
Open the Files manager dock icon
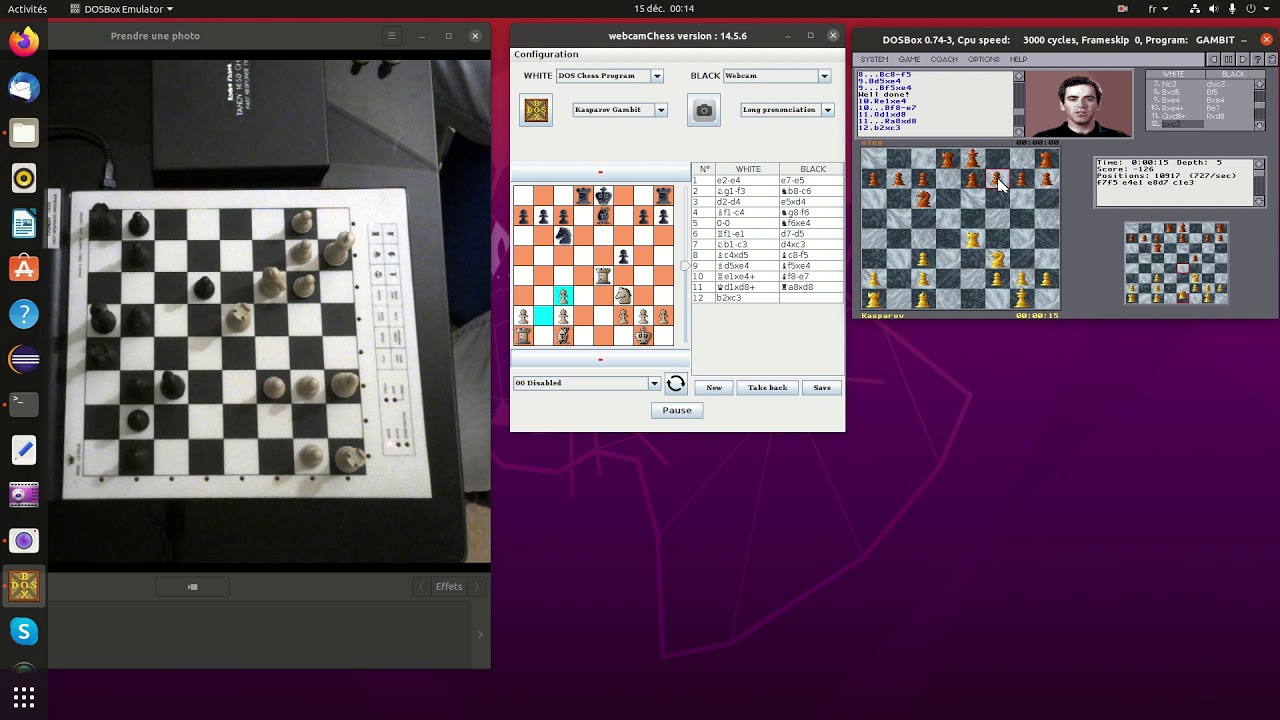point(24,133)
